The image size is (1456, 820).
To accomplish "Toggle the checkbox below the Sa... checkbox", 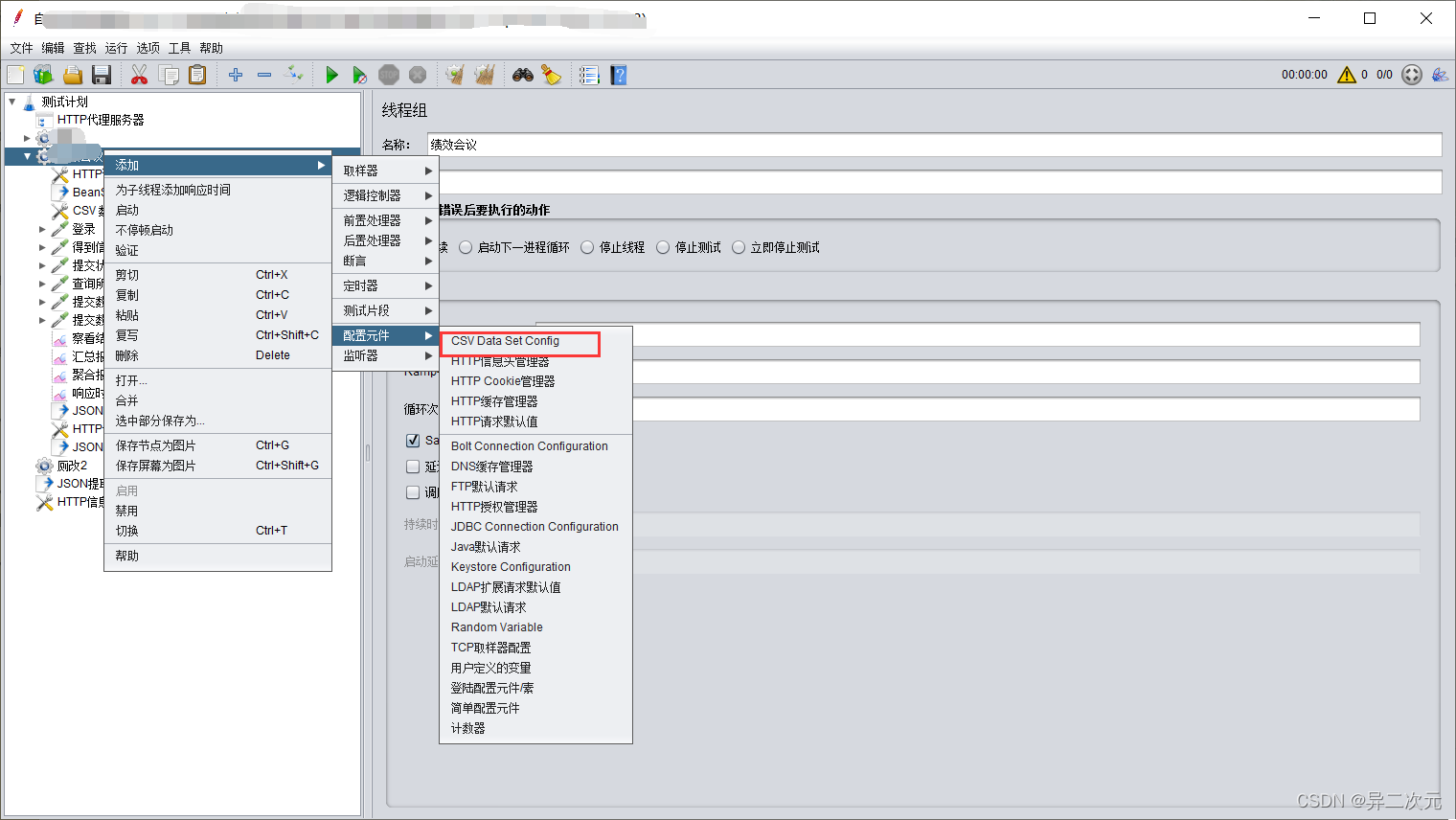I will pos(413,467).
